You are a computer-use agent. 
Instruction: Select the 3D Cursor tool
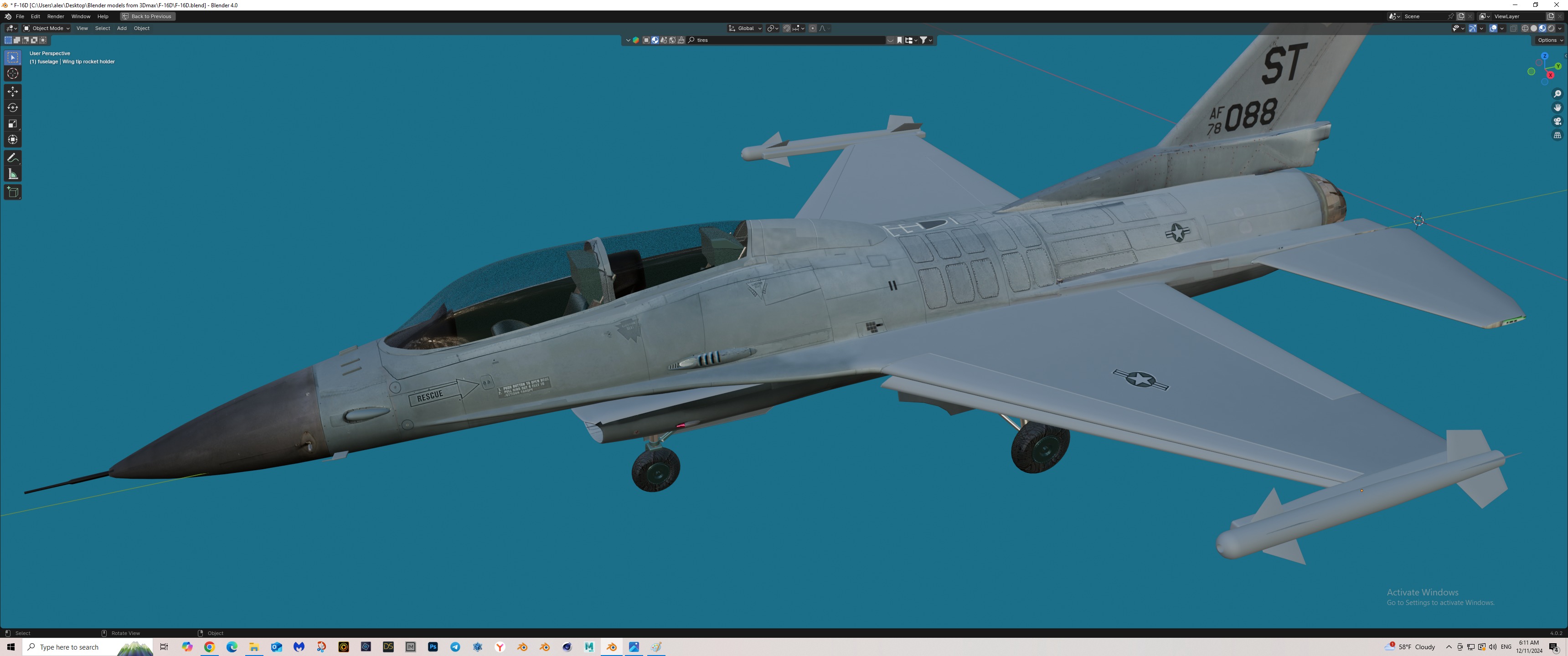[x=13, y=74]
